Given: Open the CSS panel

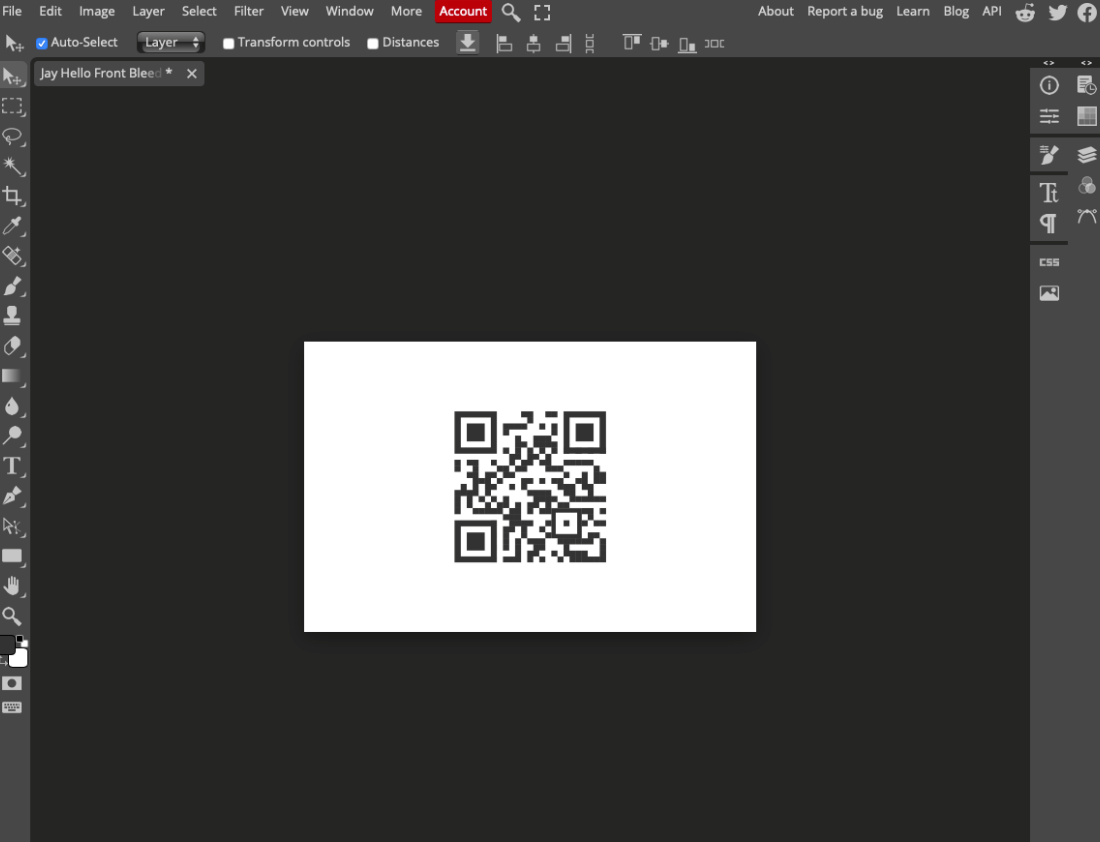Looking at the screenshot, I should [x=1048, y=261].
